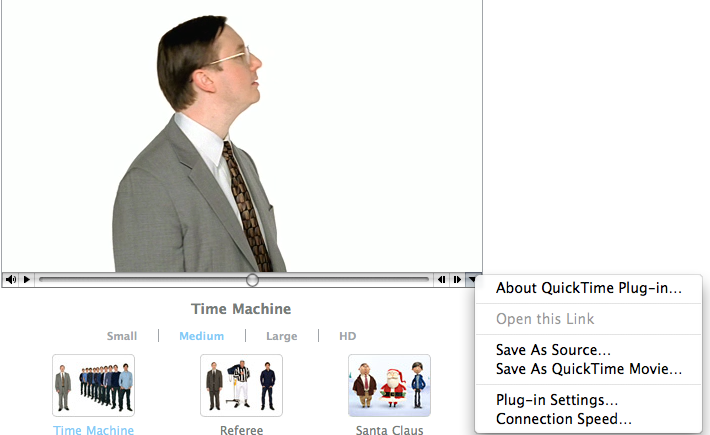Screen dimensions: 710x435
Task: Play the Time Machine video
Action: click(x=27, y=280)
